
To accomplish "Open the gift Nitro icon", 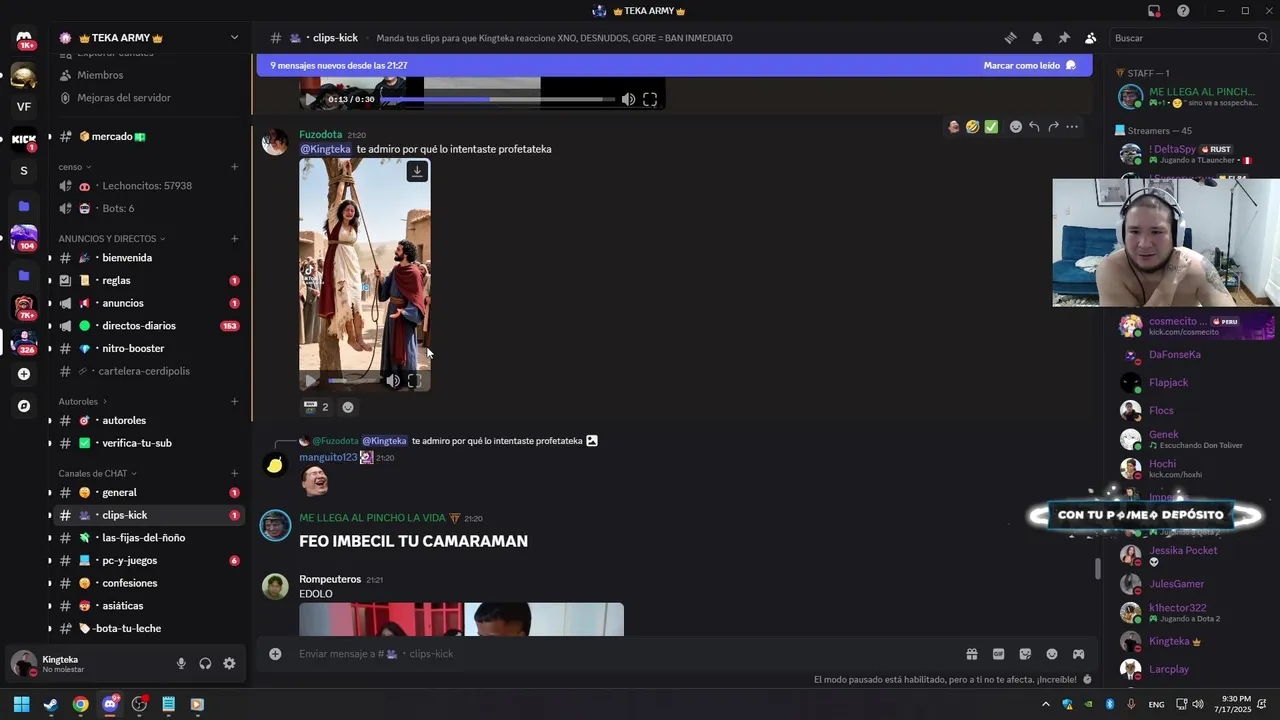I will pos(971,654).
